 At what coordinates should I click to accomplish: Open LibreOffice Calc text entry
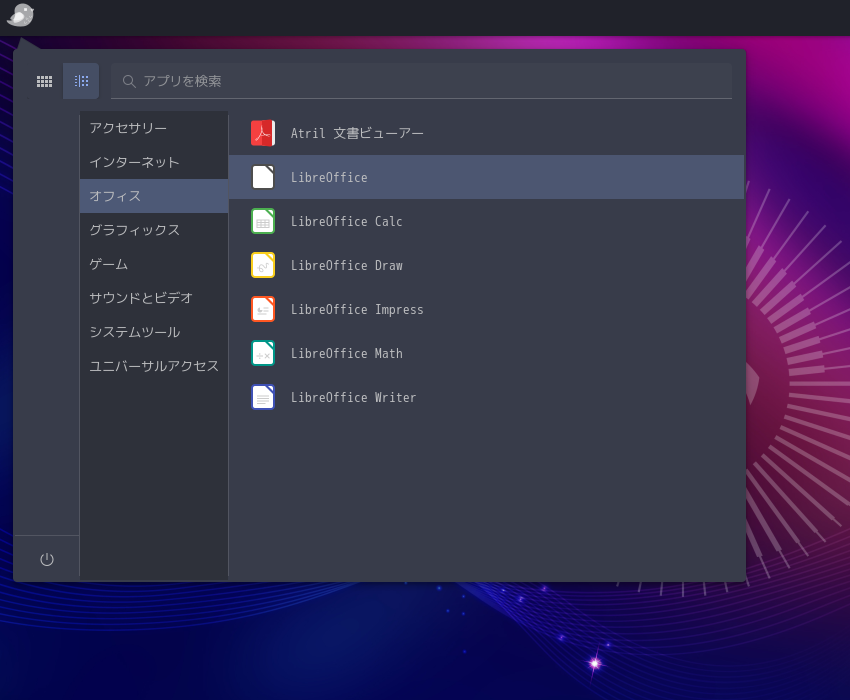pos(346,221)
